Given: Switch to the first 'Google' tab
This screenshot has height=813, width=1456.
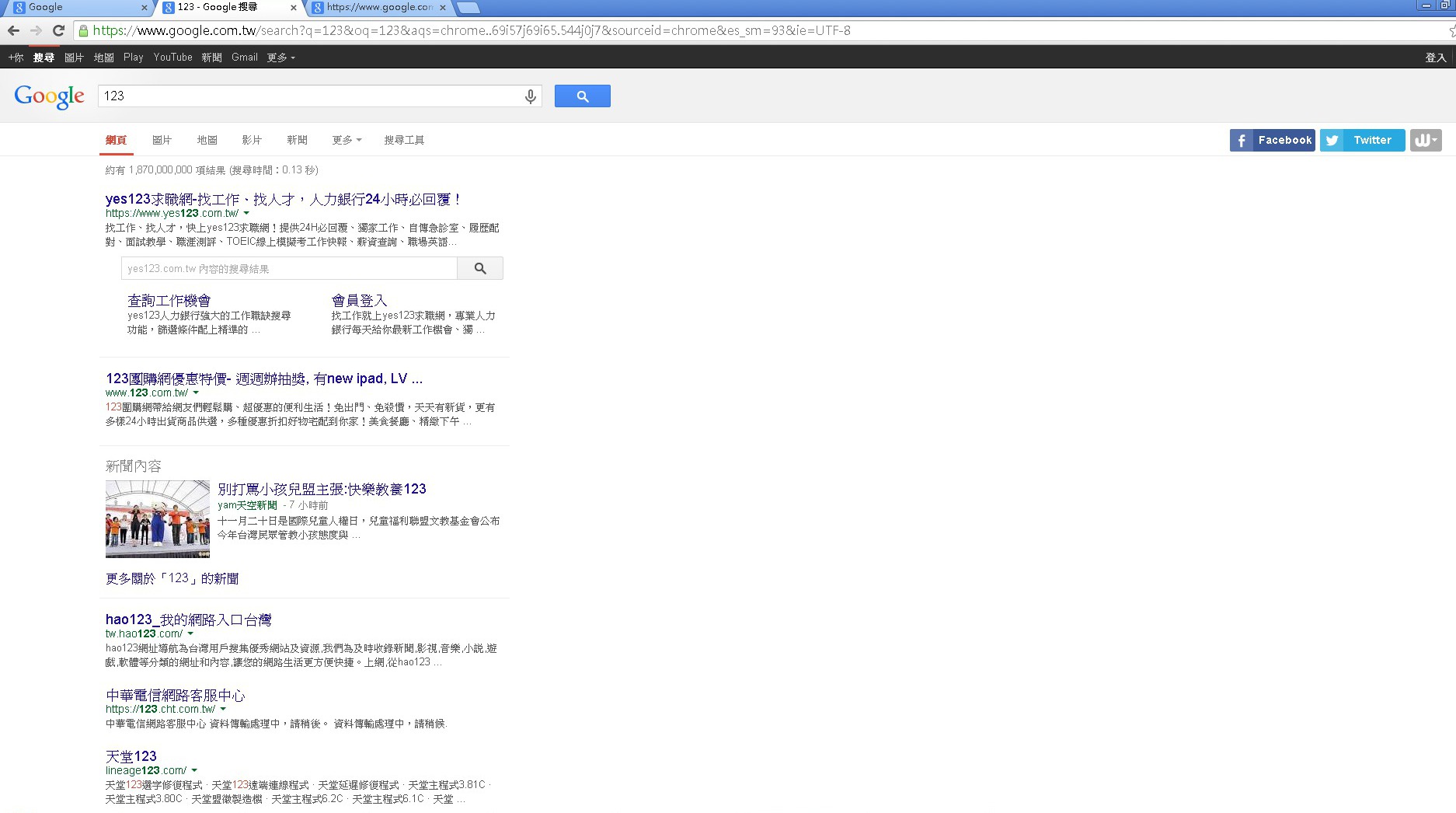Looking at the screenshot, I should pyautogui.click(x=78, y=8).
